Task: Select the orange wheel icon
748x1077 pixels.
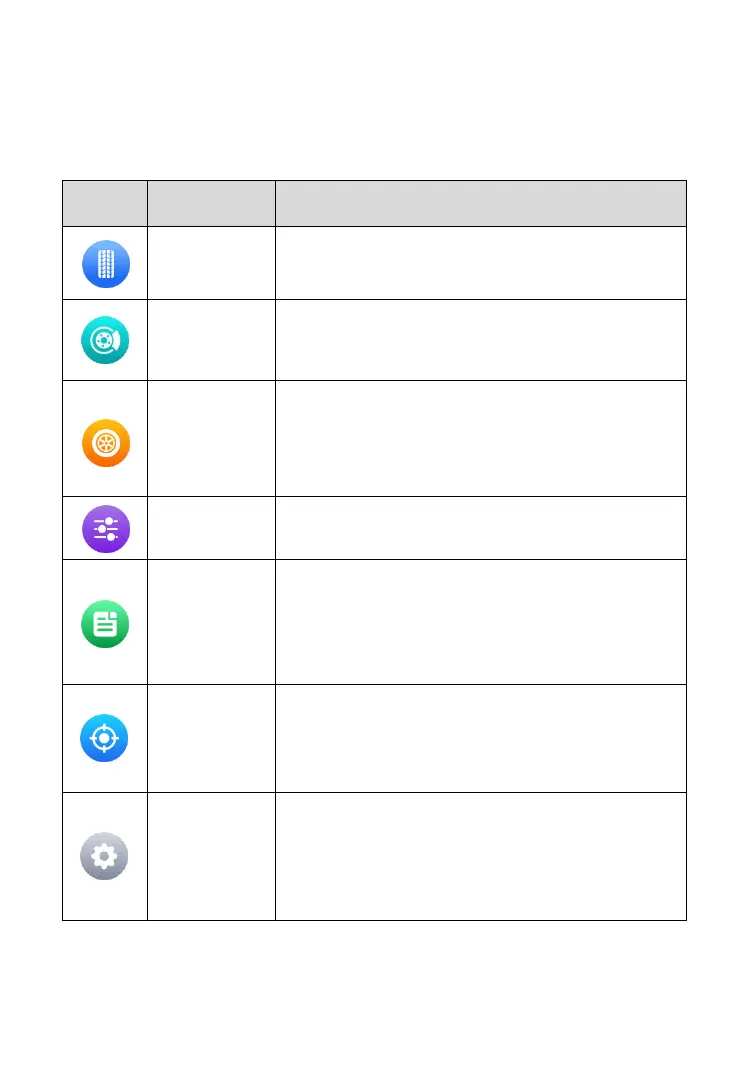Action: (105, 442)
